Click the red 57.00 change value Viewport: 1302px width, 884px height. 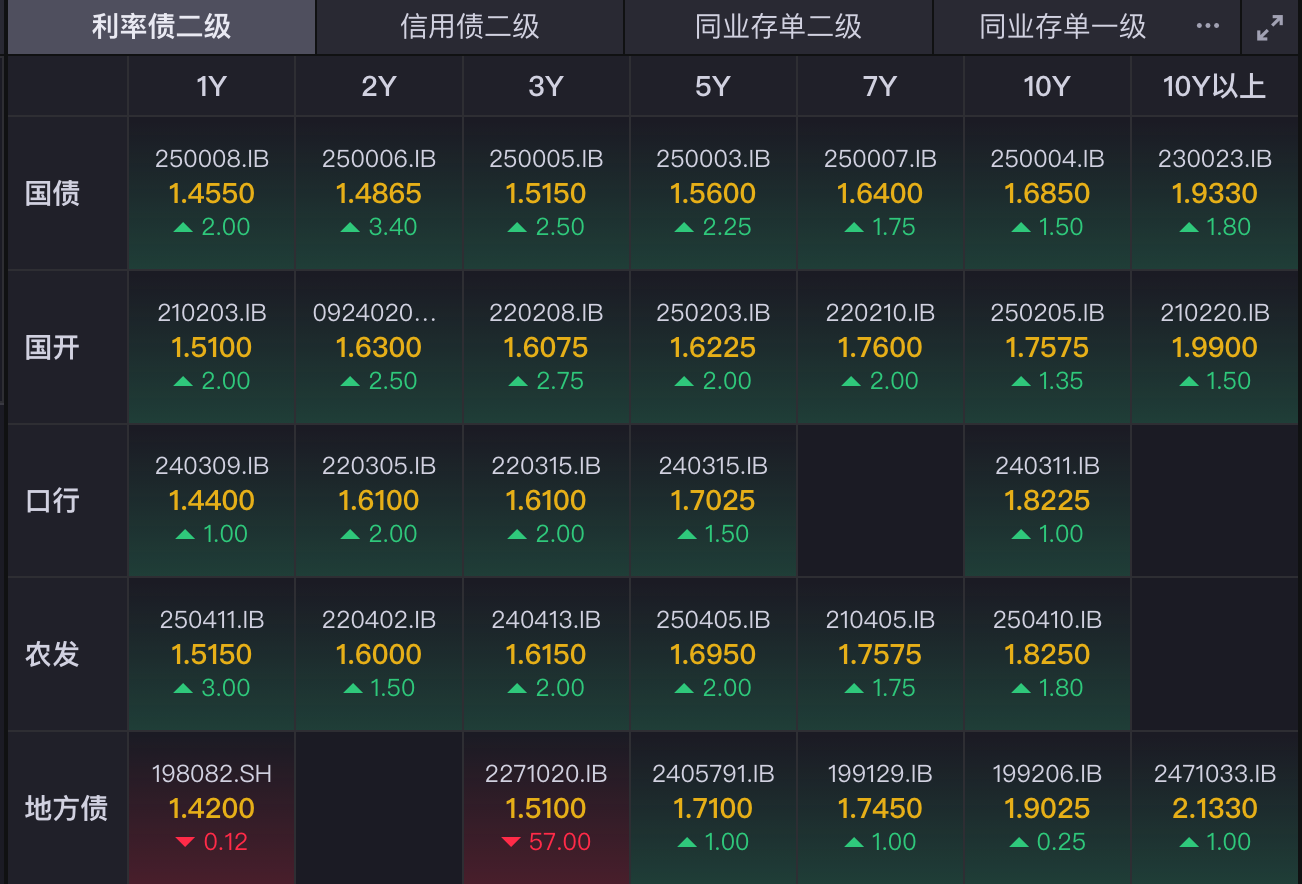pyautogui.click(x=560, y=842)
